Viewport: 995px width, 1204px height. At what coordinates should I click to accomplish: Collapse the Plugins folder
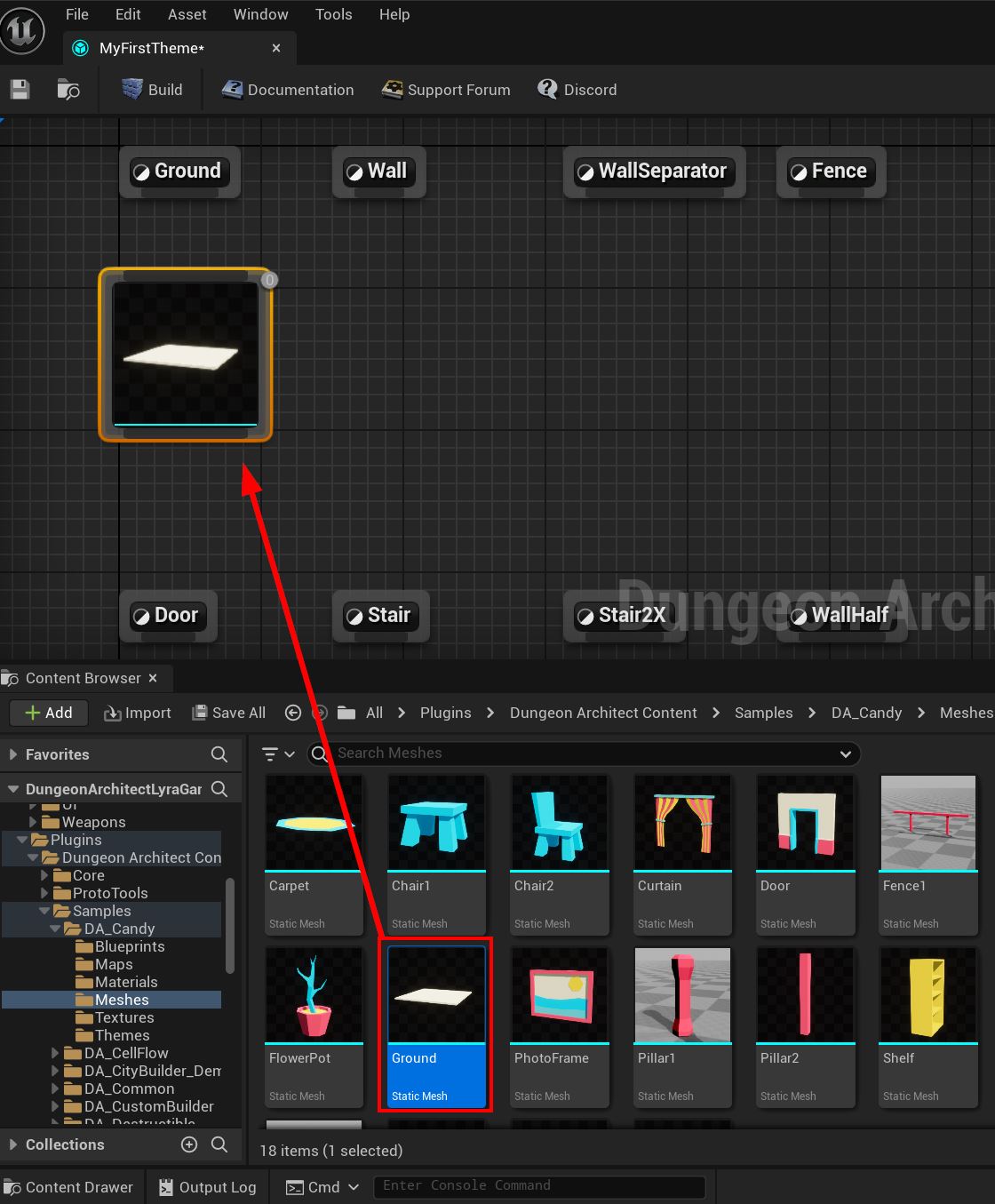click(22, 840)
